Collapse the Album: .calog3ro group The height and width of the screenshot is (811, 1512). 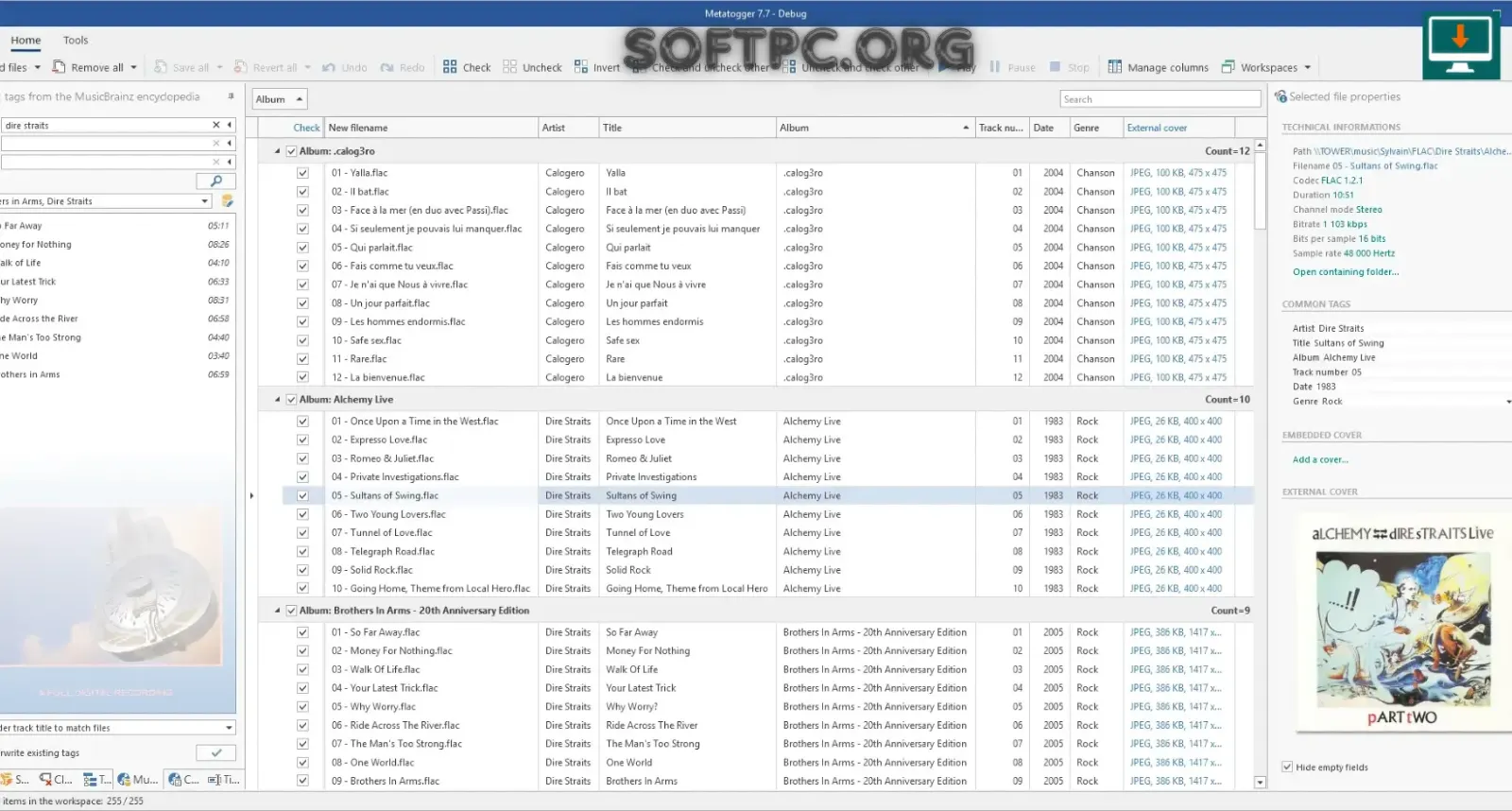277,151
